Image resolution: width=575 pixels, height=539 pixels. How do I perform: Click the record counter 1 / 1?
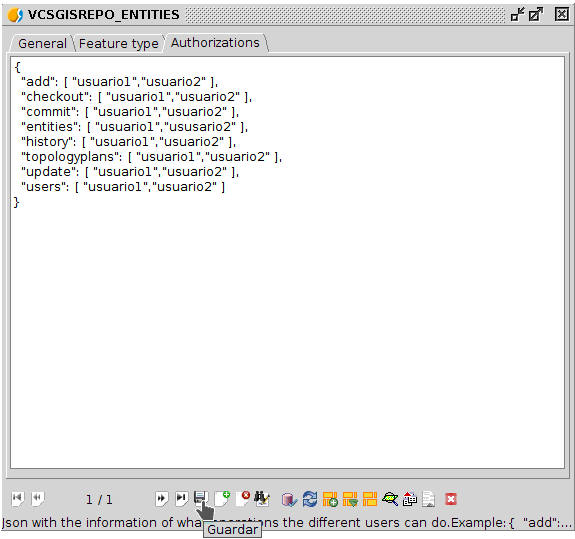click(99, 499)
